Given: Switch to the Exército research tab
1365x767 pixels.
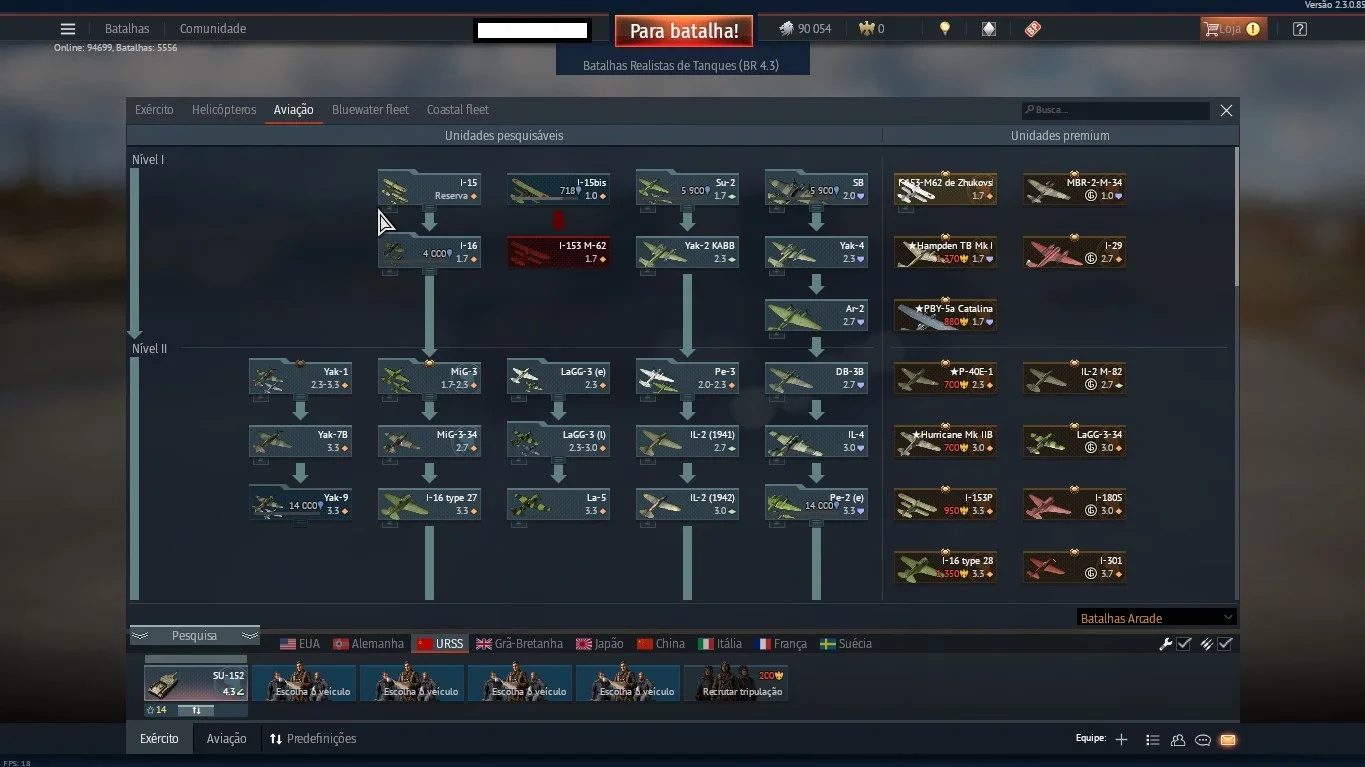Looking at the screenshot, I should (x=154, y=110).
